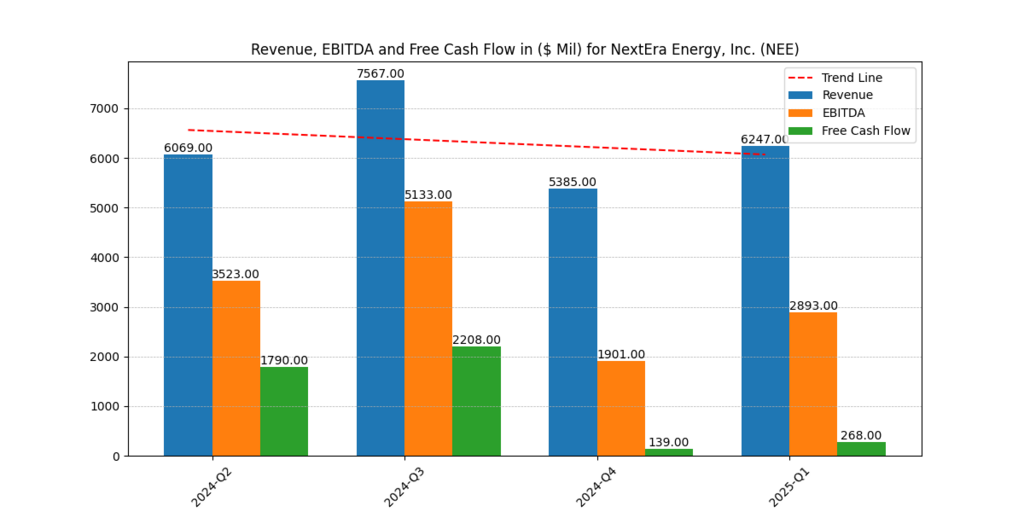This screenshot has height=512, width=1024.
Task: Click the 268.00 Free Cash Flow label
Action: [x=860, y=435]
